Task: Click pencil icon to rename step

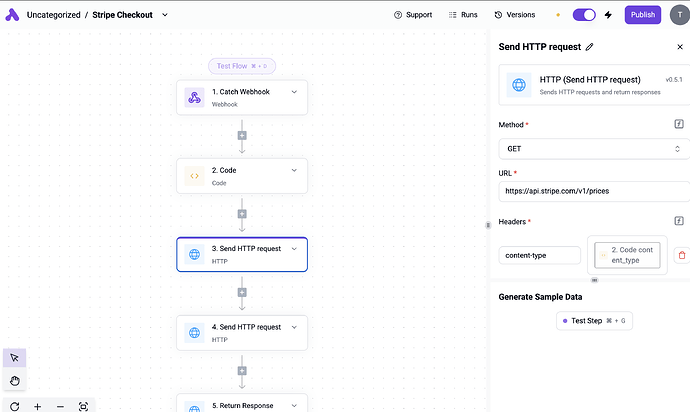Action: tap(589, 47)
